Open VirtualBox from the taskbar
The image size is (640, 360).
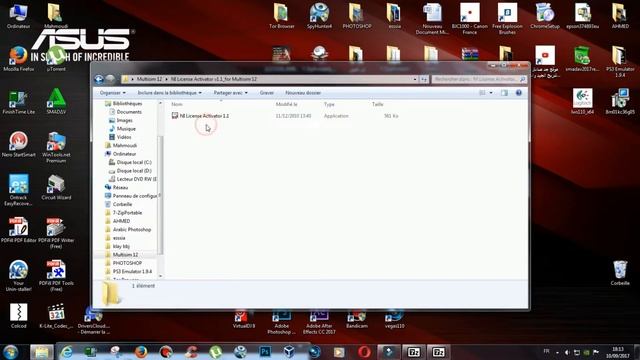pyautogui.click(x=289, y=352)
